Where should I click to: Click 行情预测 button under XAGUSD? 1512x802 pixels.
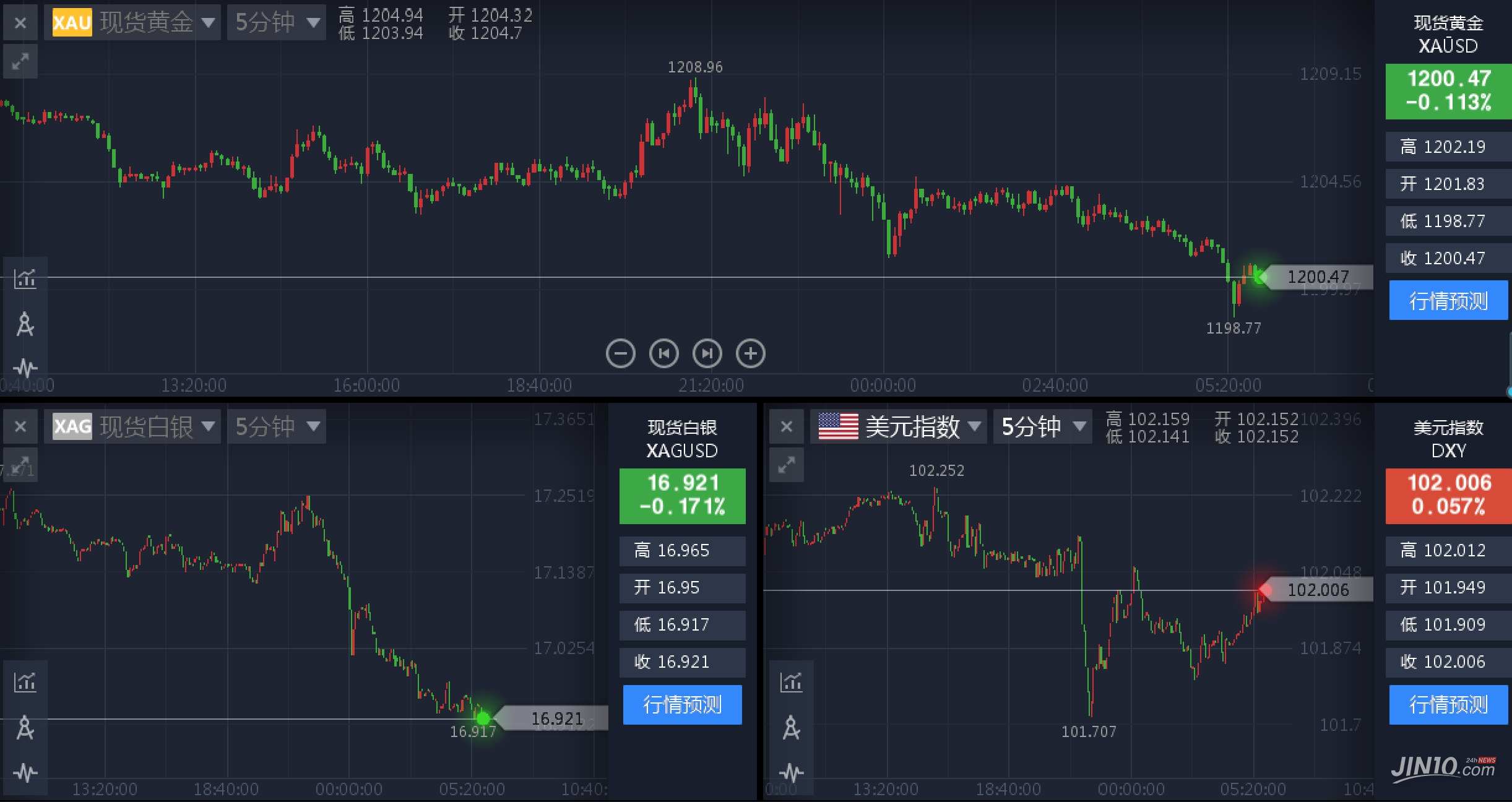click(x=682, y=704)
